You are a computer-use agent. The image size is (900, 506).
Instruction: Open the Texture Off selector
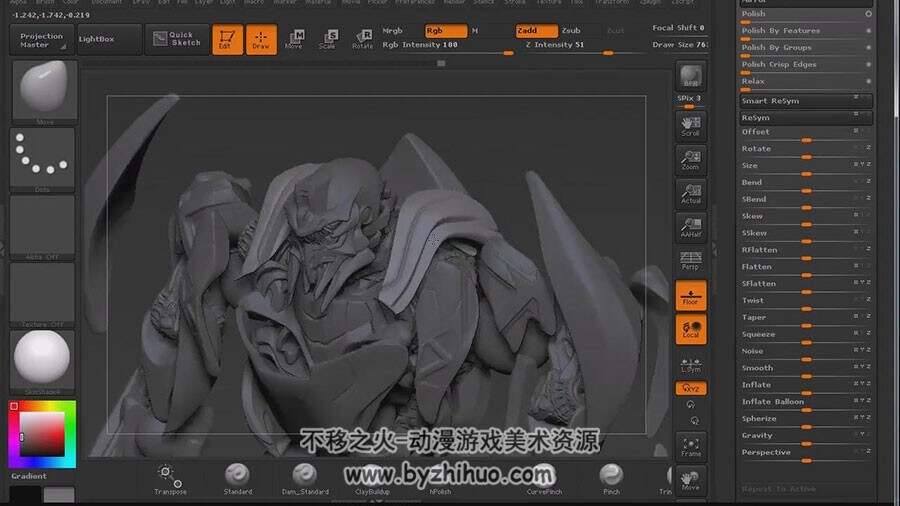pos(42,295)
